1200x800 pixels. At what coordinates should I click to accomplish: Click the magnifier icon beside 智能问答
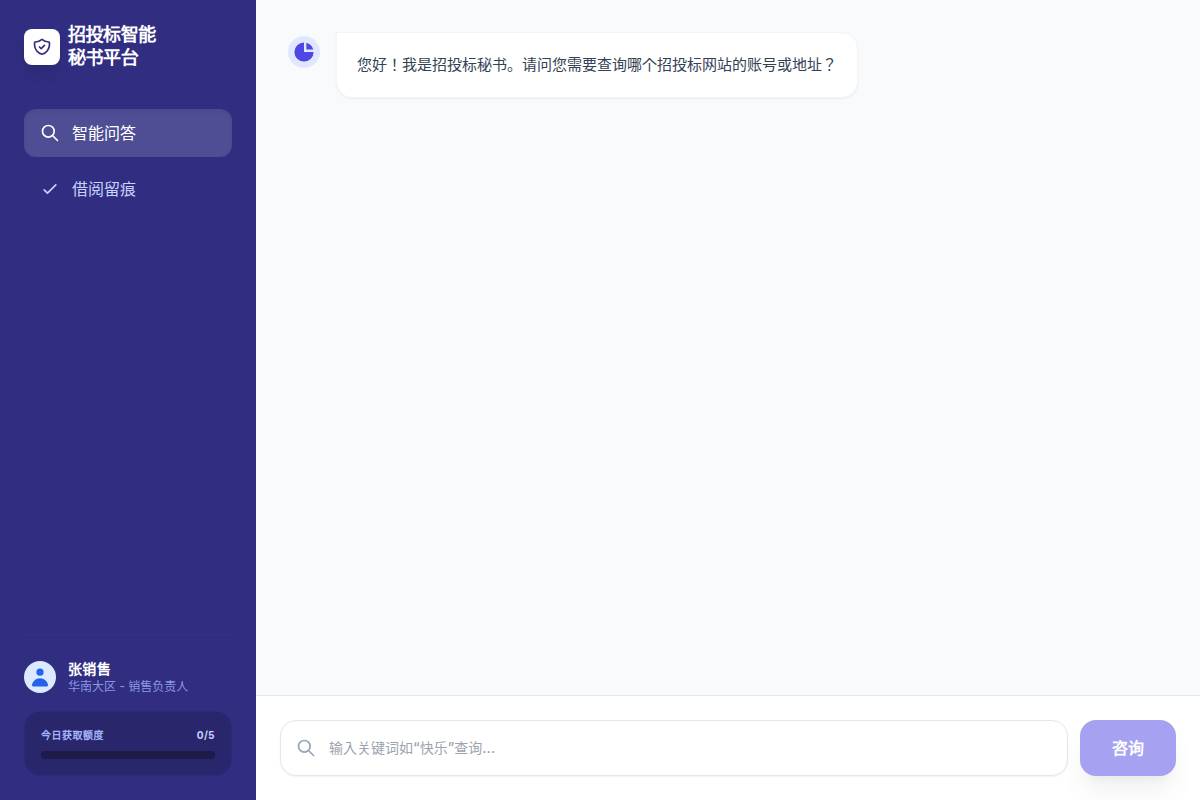[x=49, y=133]
